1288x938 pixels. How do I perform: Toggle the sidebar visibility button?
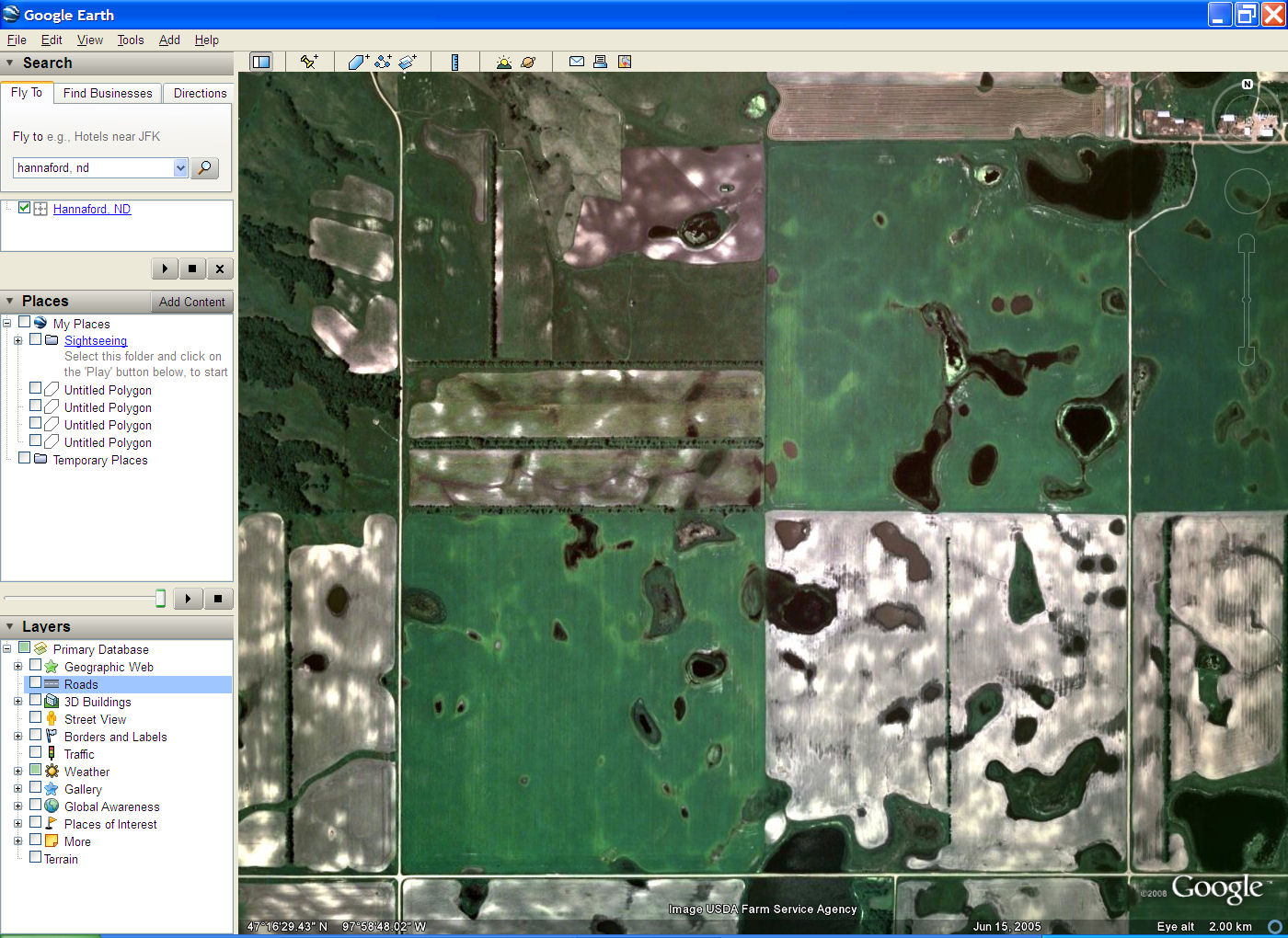261,62
